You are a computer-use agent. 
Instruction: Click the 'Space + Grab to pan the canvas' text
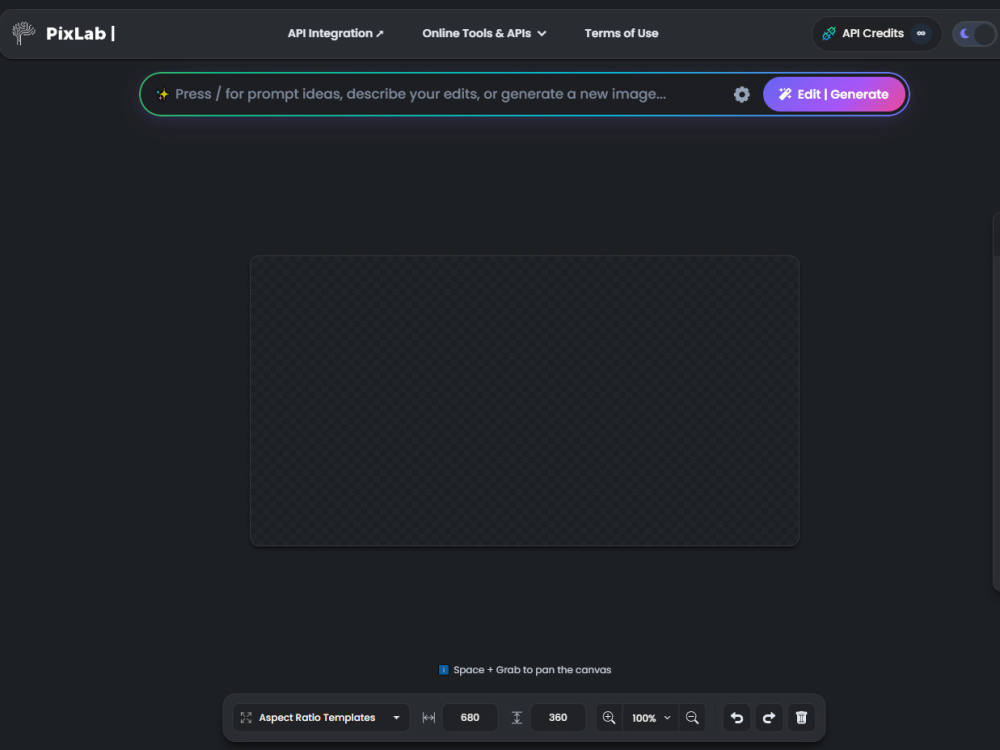[532, 670]
